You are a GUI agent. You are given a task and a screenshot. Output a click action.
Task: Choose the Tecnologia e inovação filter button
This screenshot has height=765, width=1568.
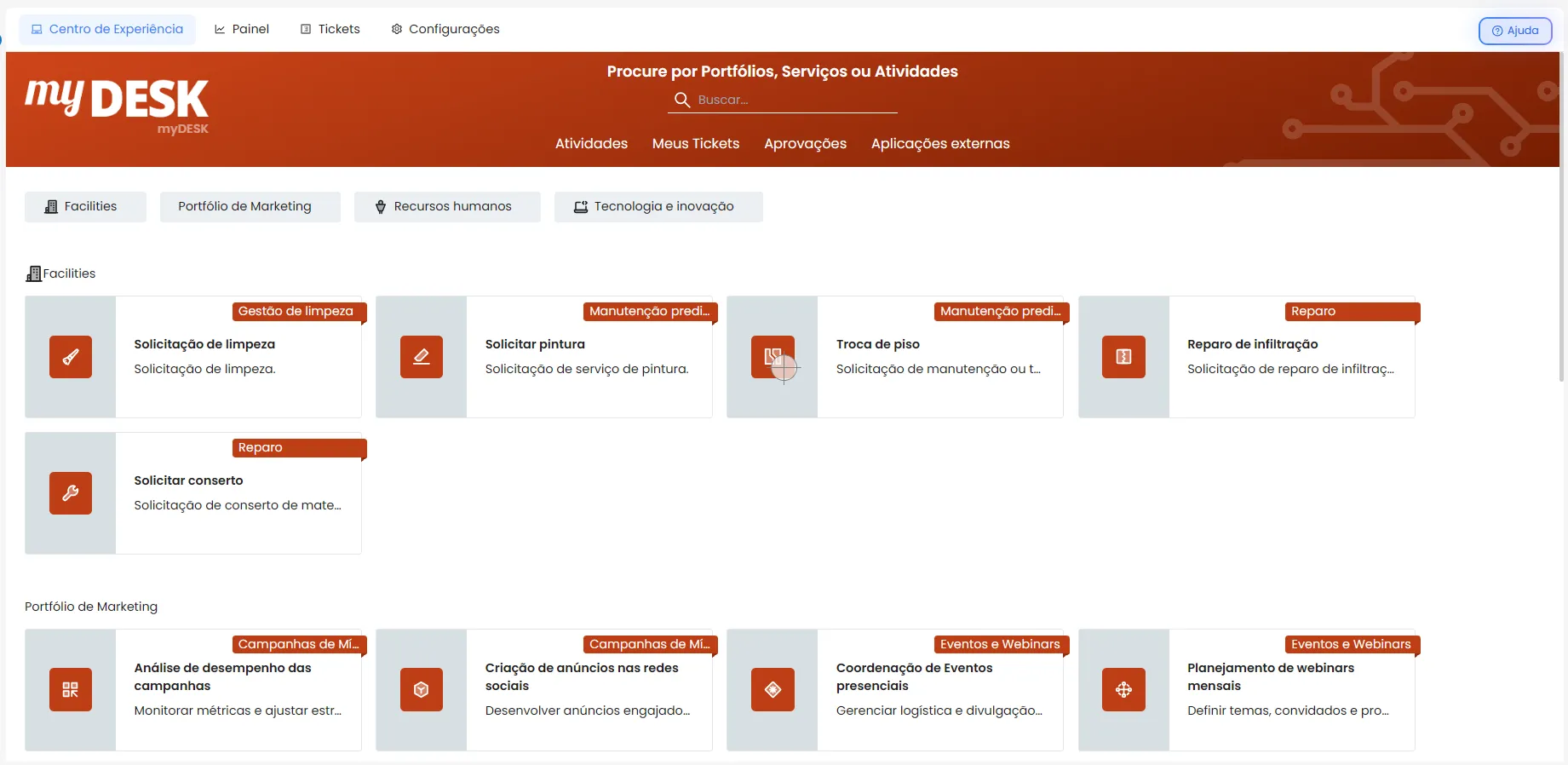pos(658,207)
